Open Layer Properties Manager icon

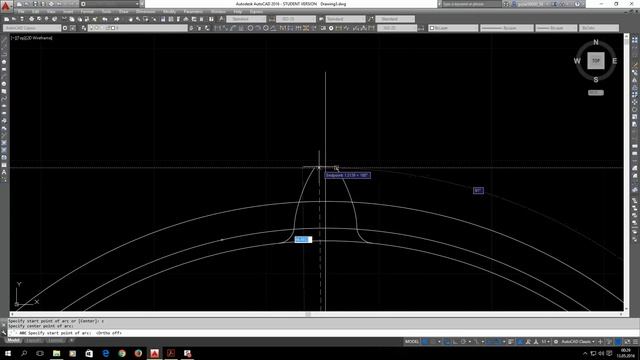[84, 28]
